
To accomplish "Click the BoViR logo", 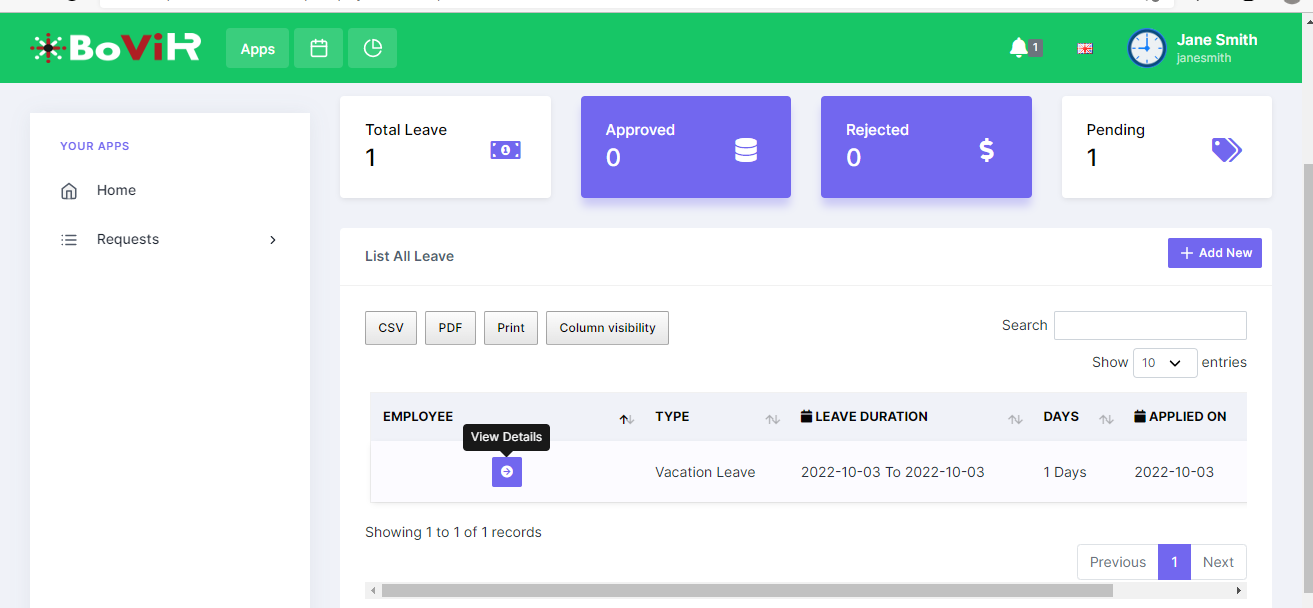I will point(116,48).
